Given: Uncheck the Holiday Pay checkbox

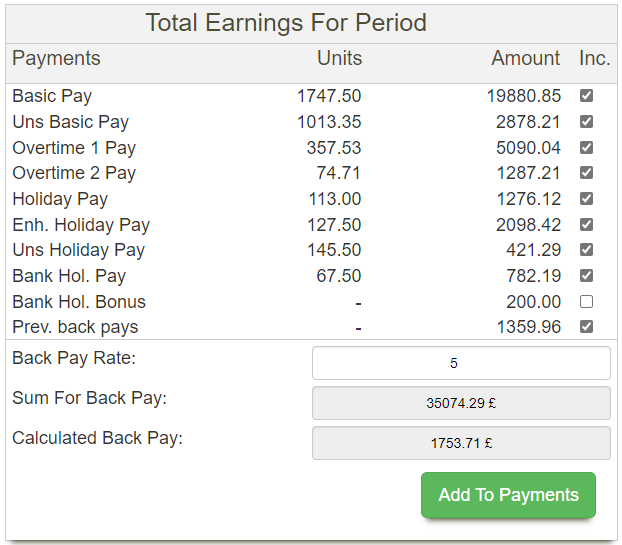Looking at the screenshot, I should 587,199.
